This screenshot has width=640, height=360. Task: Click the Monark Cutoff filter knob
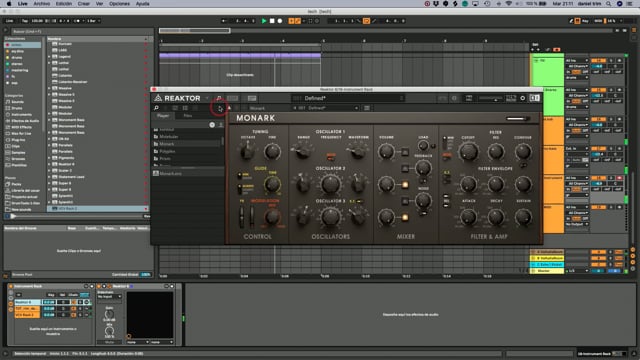coord(468,152)
